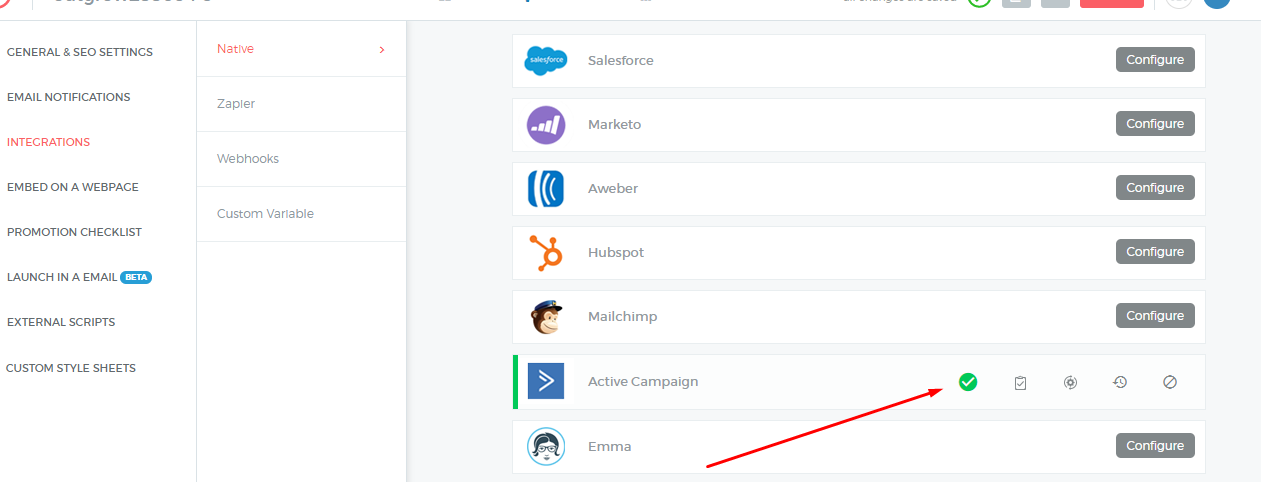Open the clipboard check icon for Active Campaign

[x=1020, y=382]
